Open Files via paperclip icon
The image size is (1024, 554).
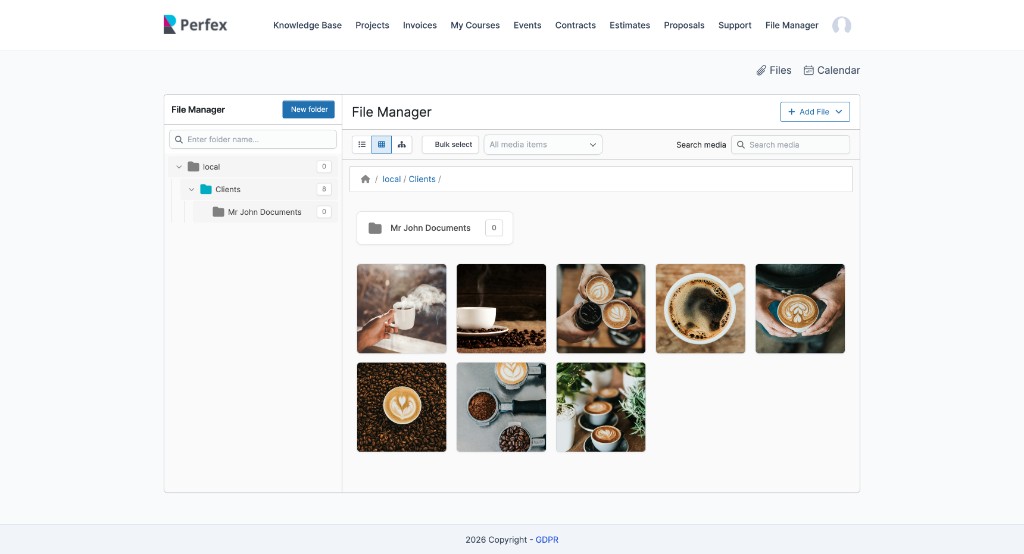762,70
